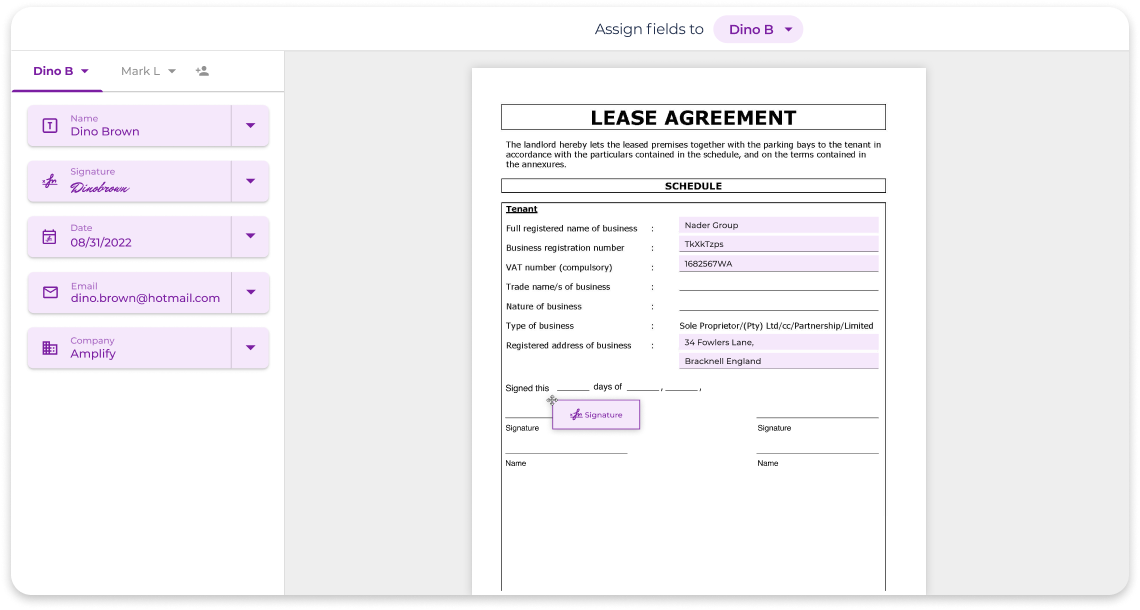
Task: Click the Email field envelope icon
Action: click(x=50, y=292)
